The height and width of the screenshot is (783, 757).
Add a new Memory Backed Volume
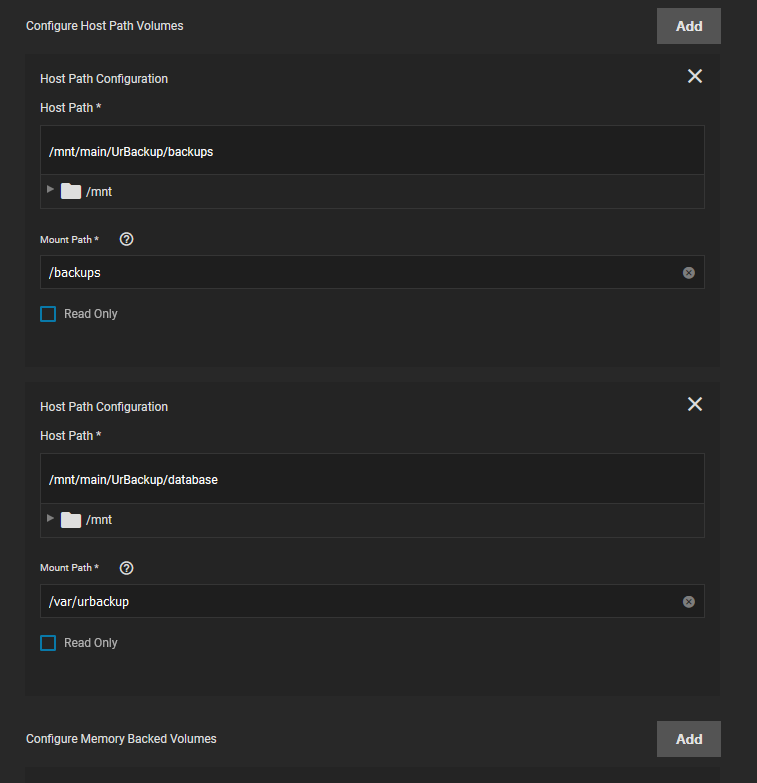tap(689, 739)
